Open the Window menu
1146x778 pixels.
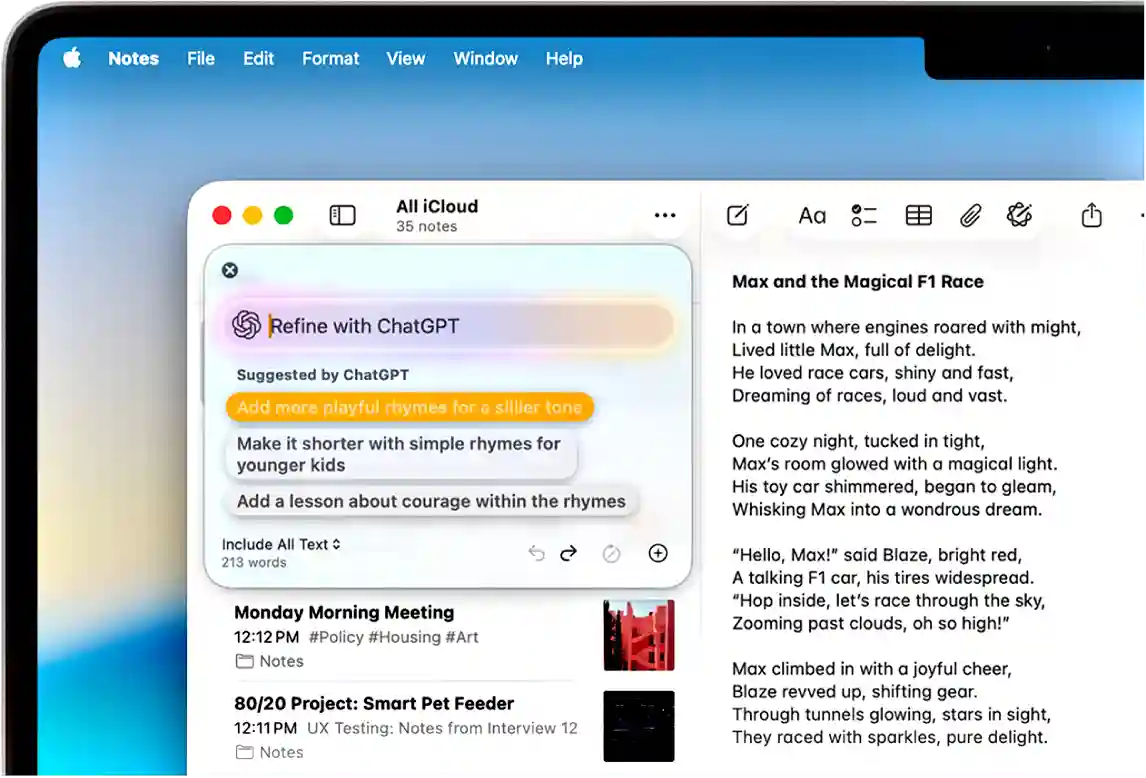485,58
